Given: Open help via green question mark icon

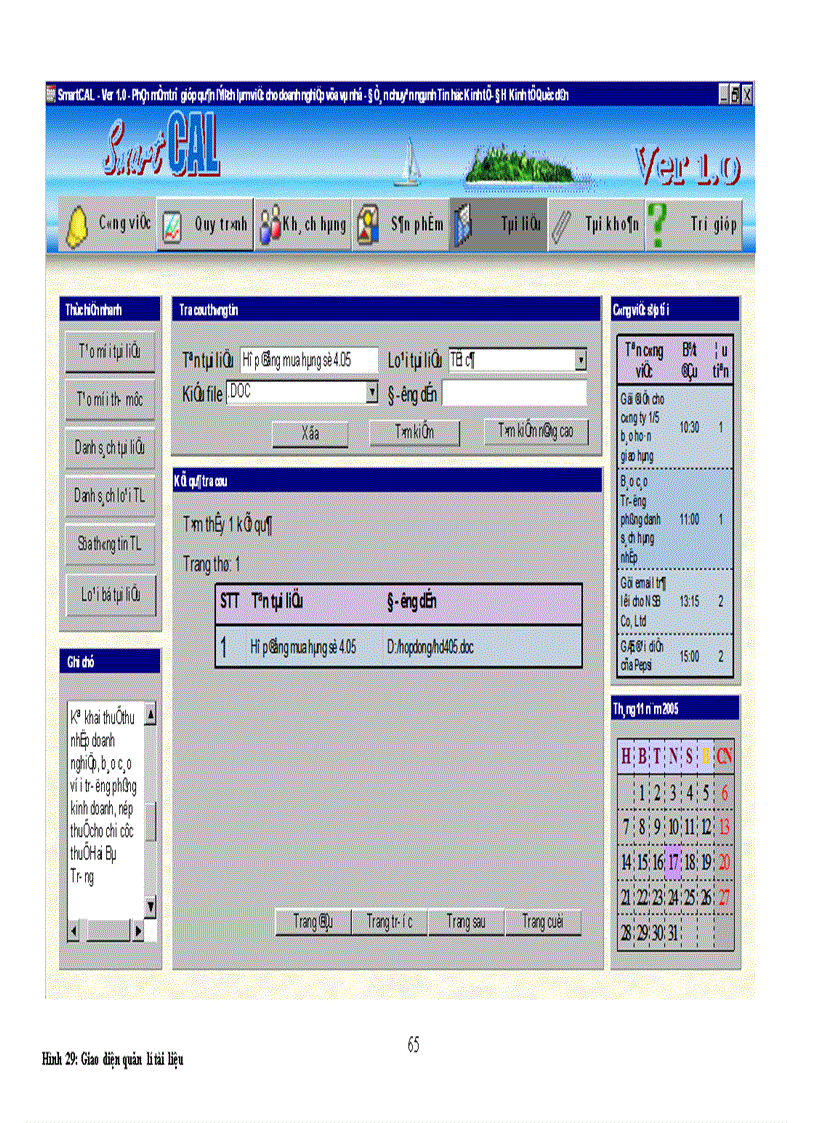Looking at the screenshot, I should coord(658,225).
